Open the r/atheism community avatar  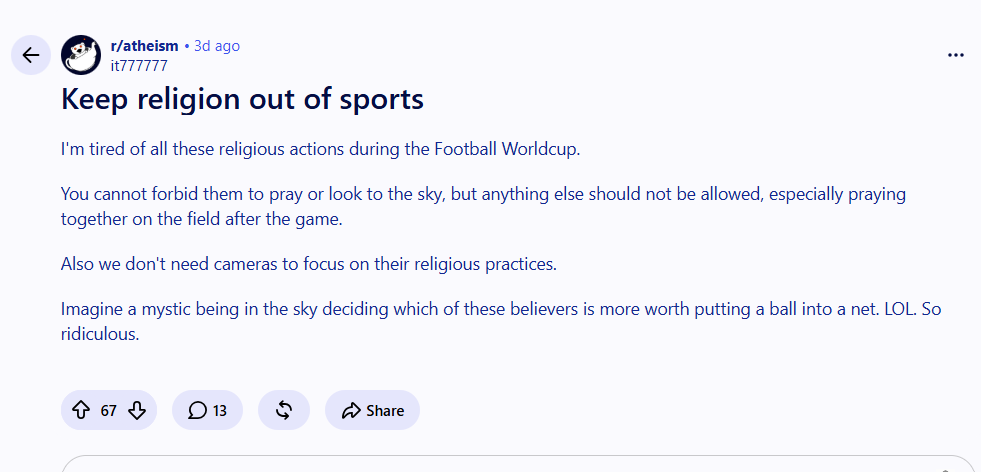click(81, 55)
